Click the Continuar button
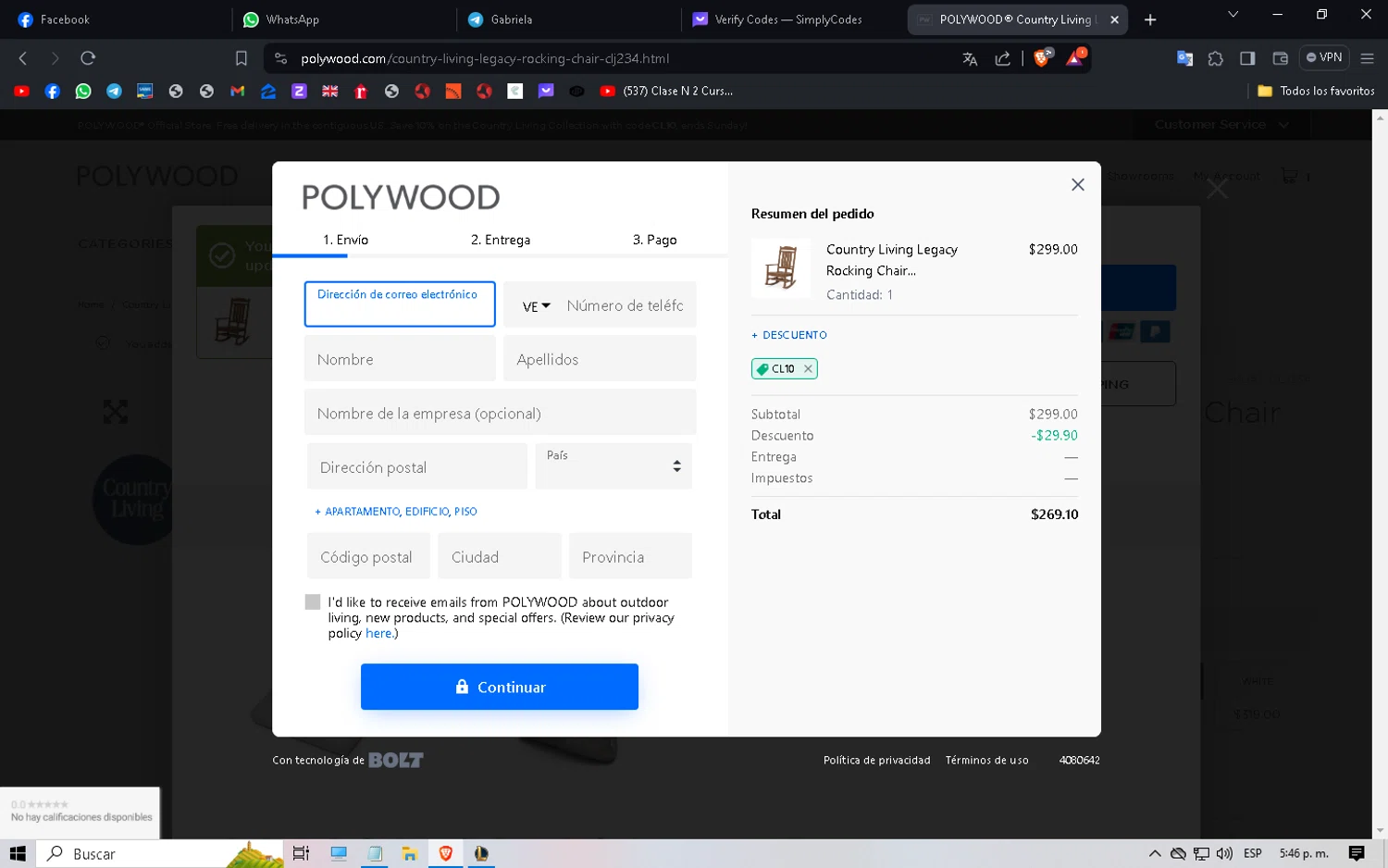The width and height of the screenshot is (1388, 868). (500, 687)
